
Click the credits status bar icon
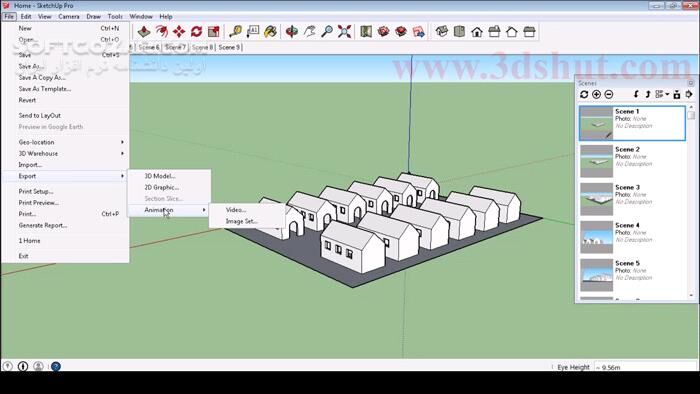pyautogui.click(x=23, y=366)
